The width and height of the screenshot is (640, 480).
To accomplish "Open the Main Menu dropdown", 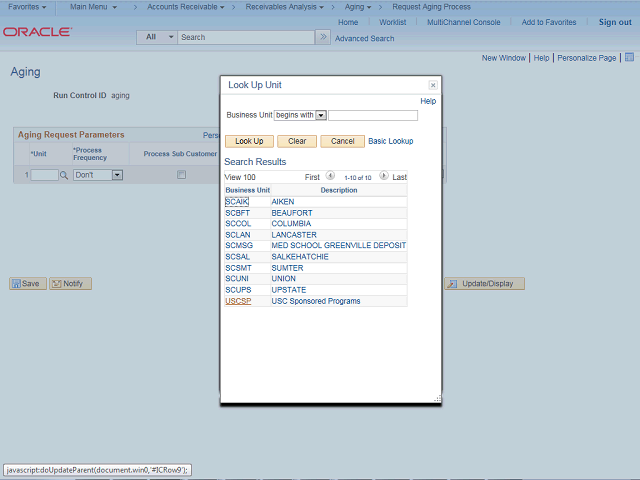I will click(x=93, y=7).
